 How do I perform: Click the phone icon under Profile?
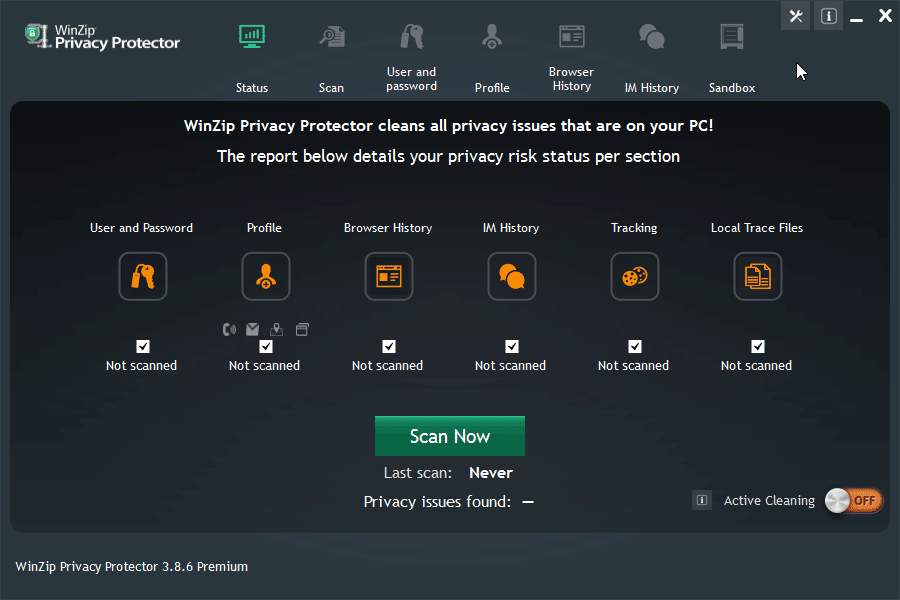pyautogui.click(x=230, y=329)
